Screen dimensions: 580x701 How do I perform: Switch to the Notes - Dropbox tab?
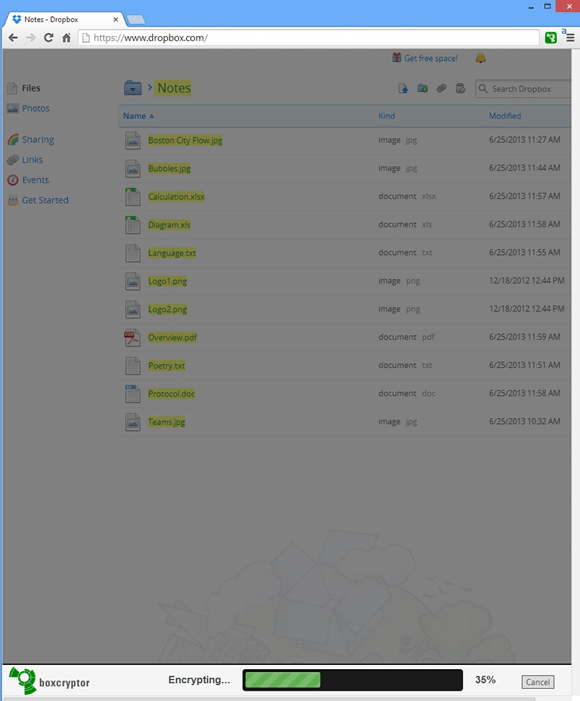(x=65, y=20)
